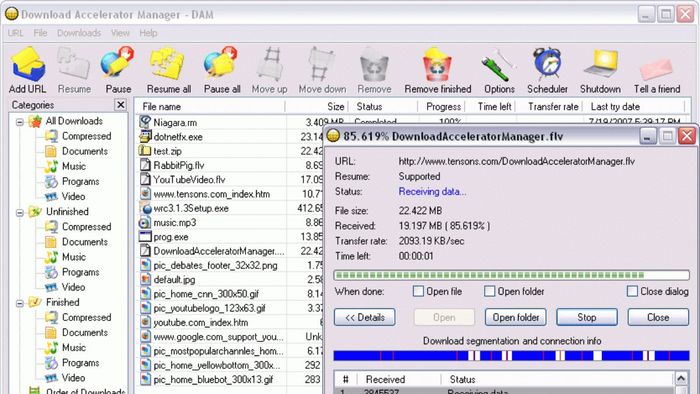
Task: Open the View menu
Action: point(120,33)
